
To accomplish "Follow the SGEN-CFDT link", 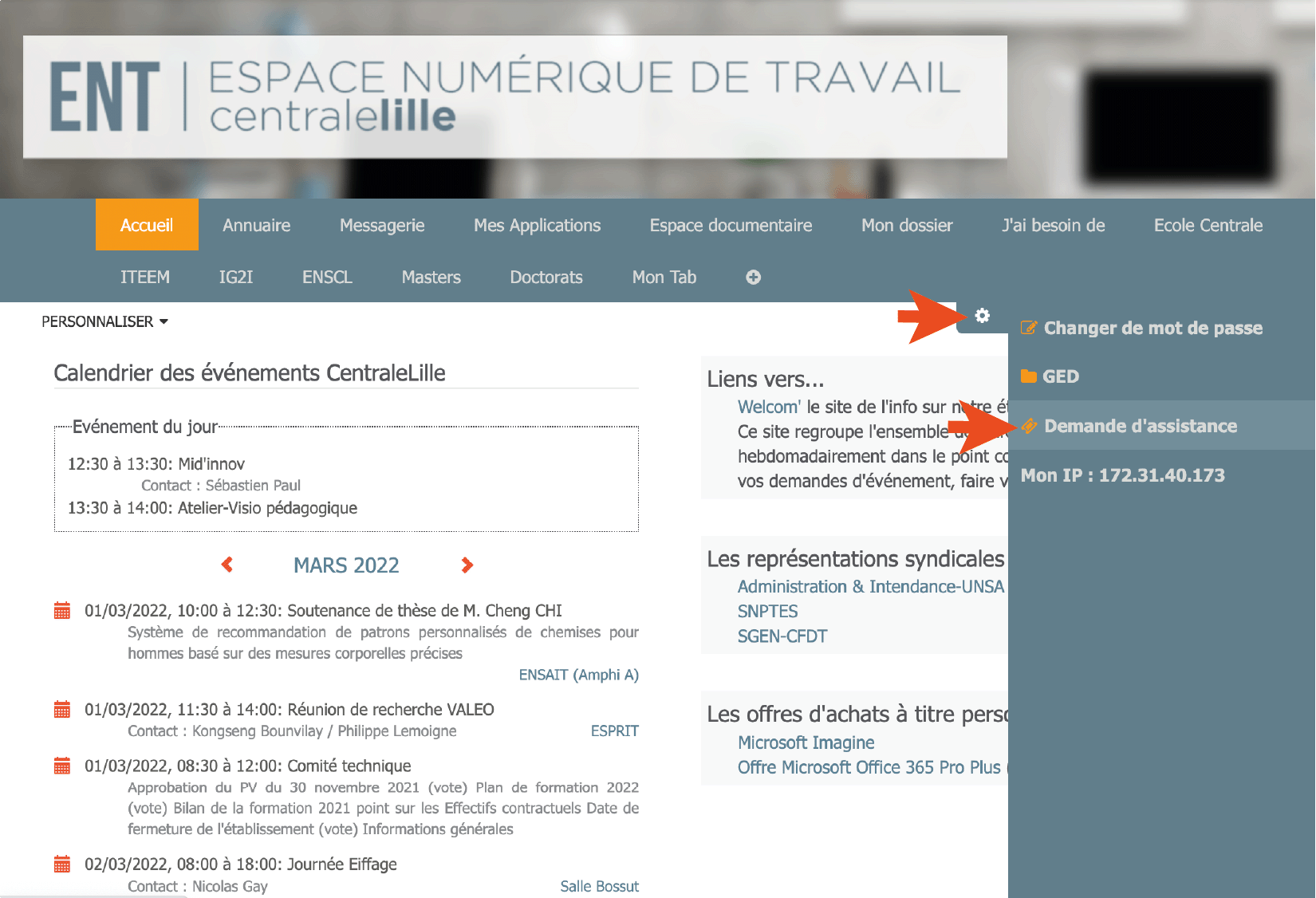I will 782,636.
